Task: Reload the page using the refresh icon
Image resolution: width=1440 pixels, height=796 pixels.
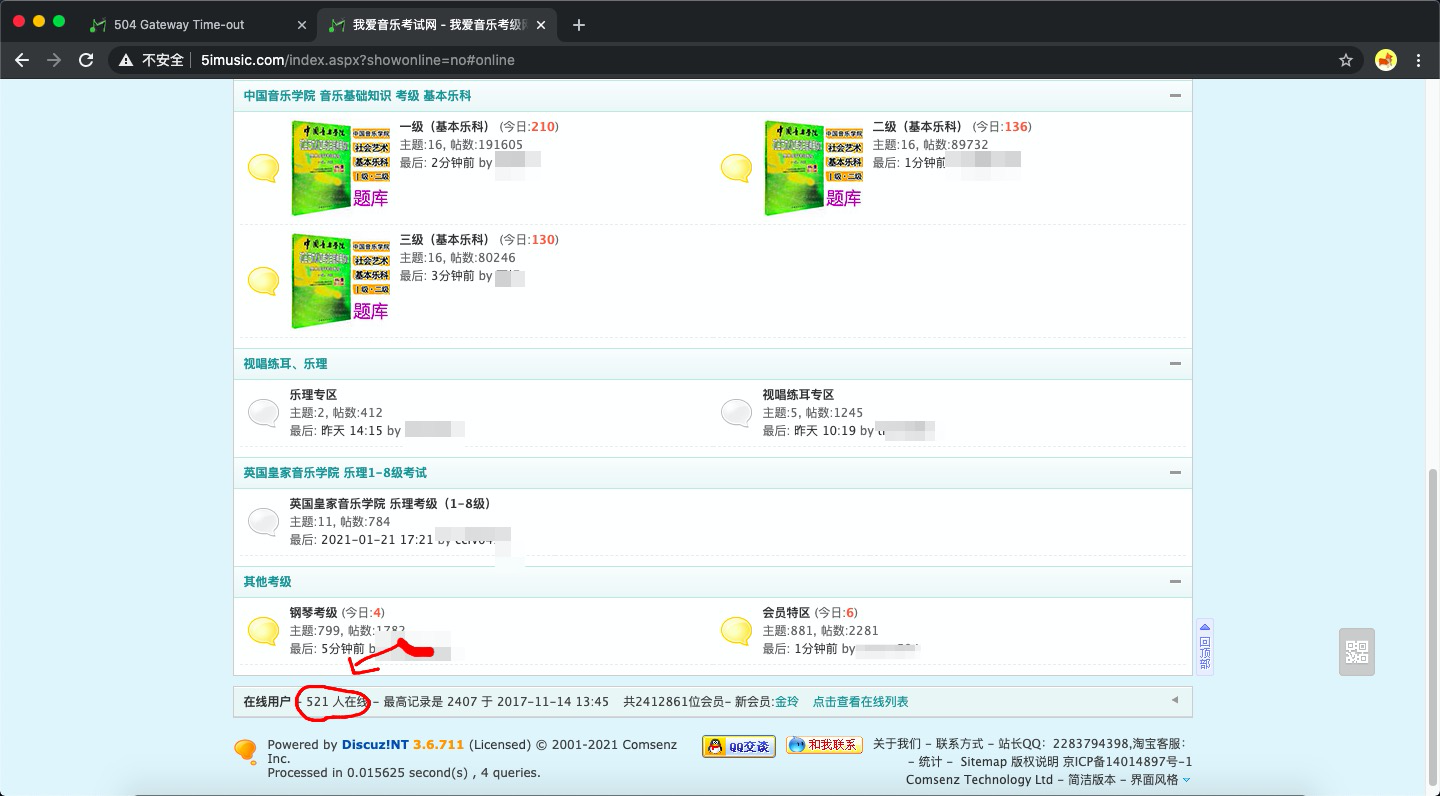Action: tap(87, 60)
